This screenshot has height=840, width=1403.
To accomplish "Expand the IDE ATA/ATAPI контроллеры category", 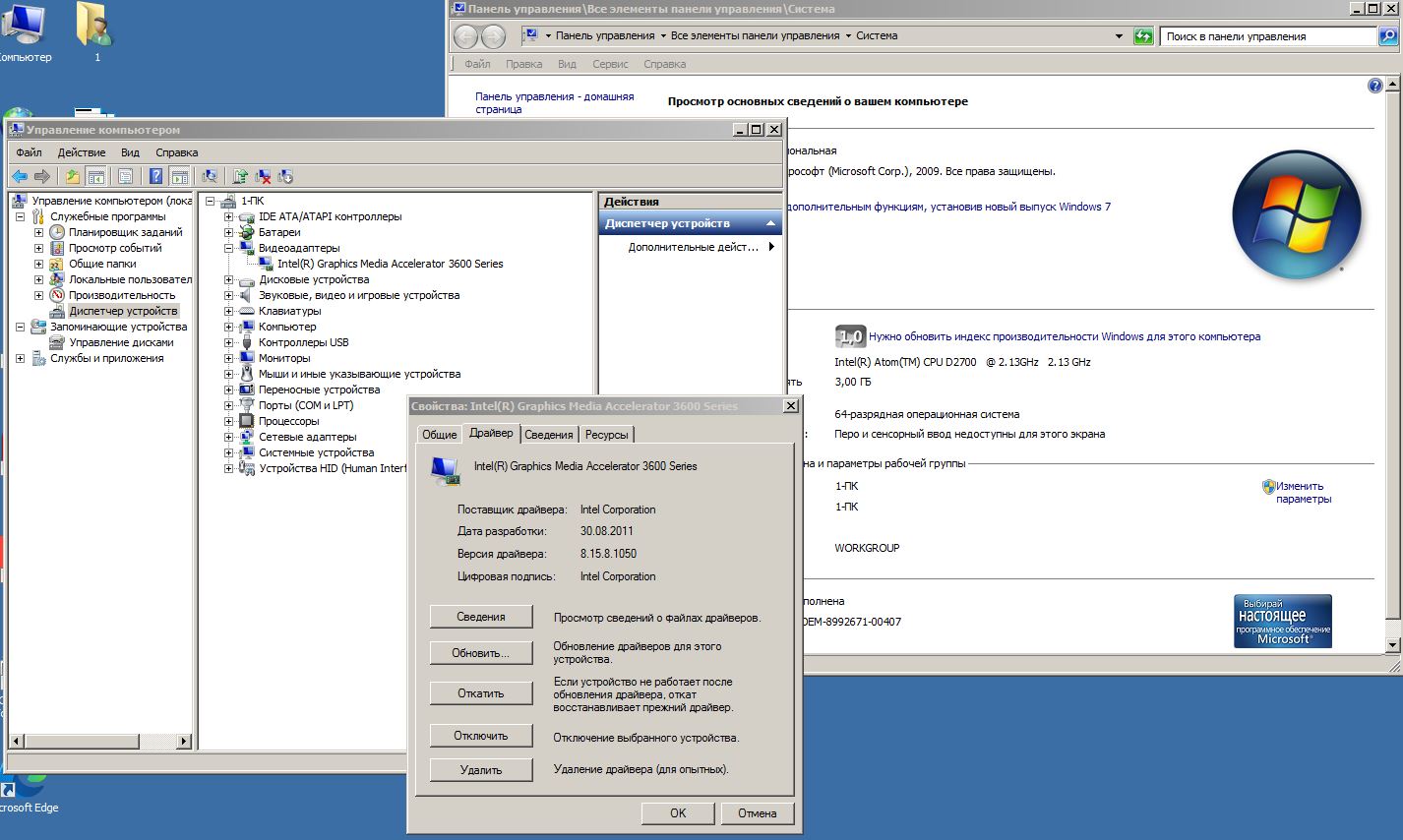I will [228, 216].
